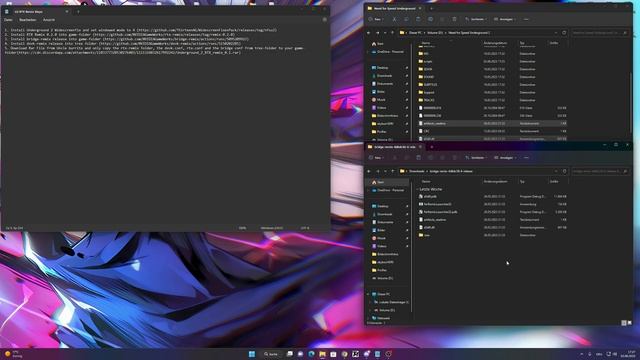Click search field in bridge-remix window
The image size is (640, 360).
pyautogui.click(x=600, y=171)
